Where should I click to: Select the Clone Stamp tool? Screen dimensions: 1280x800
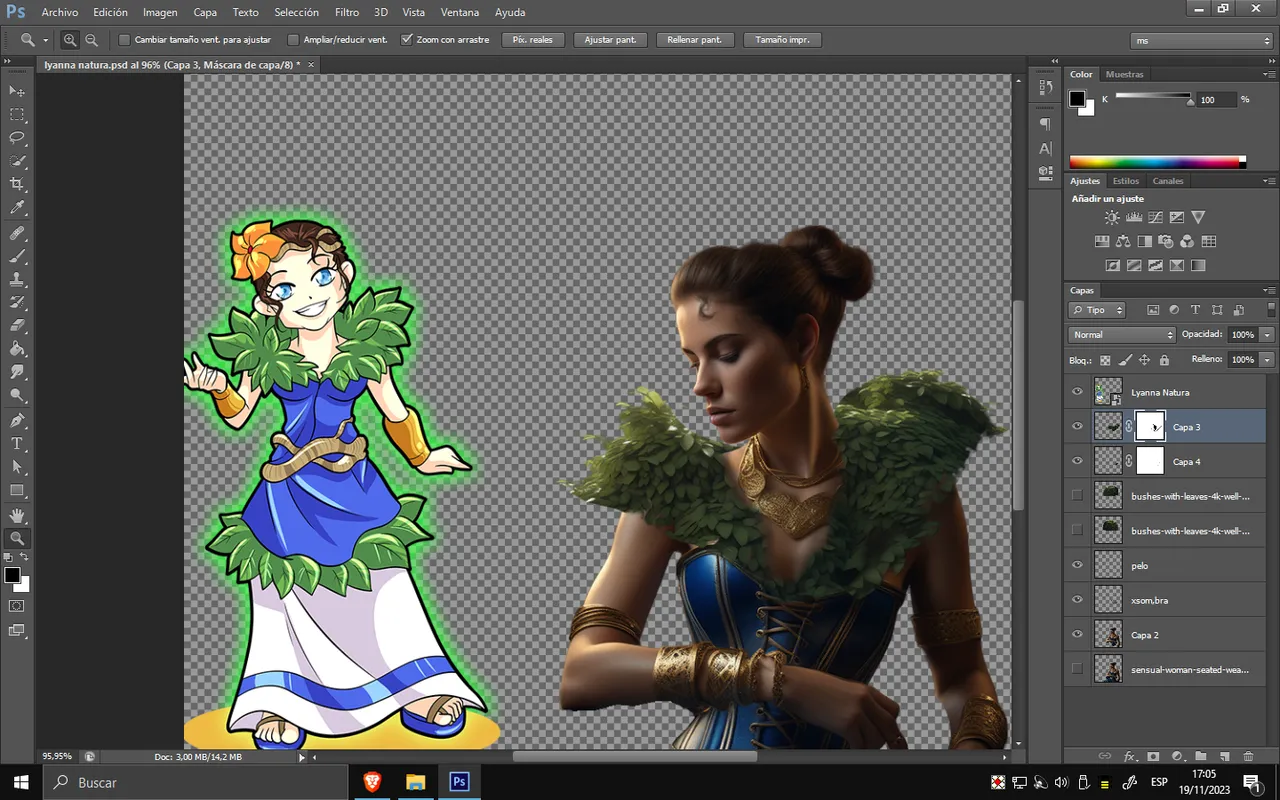coord(17,279)
